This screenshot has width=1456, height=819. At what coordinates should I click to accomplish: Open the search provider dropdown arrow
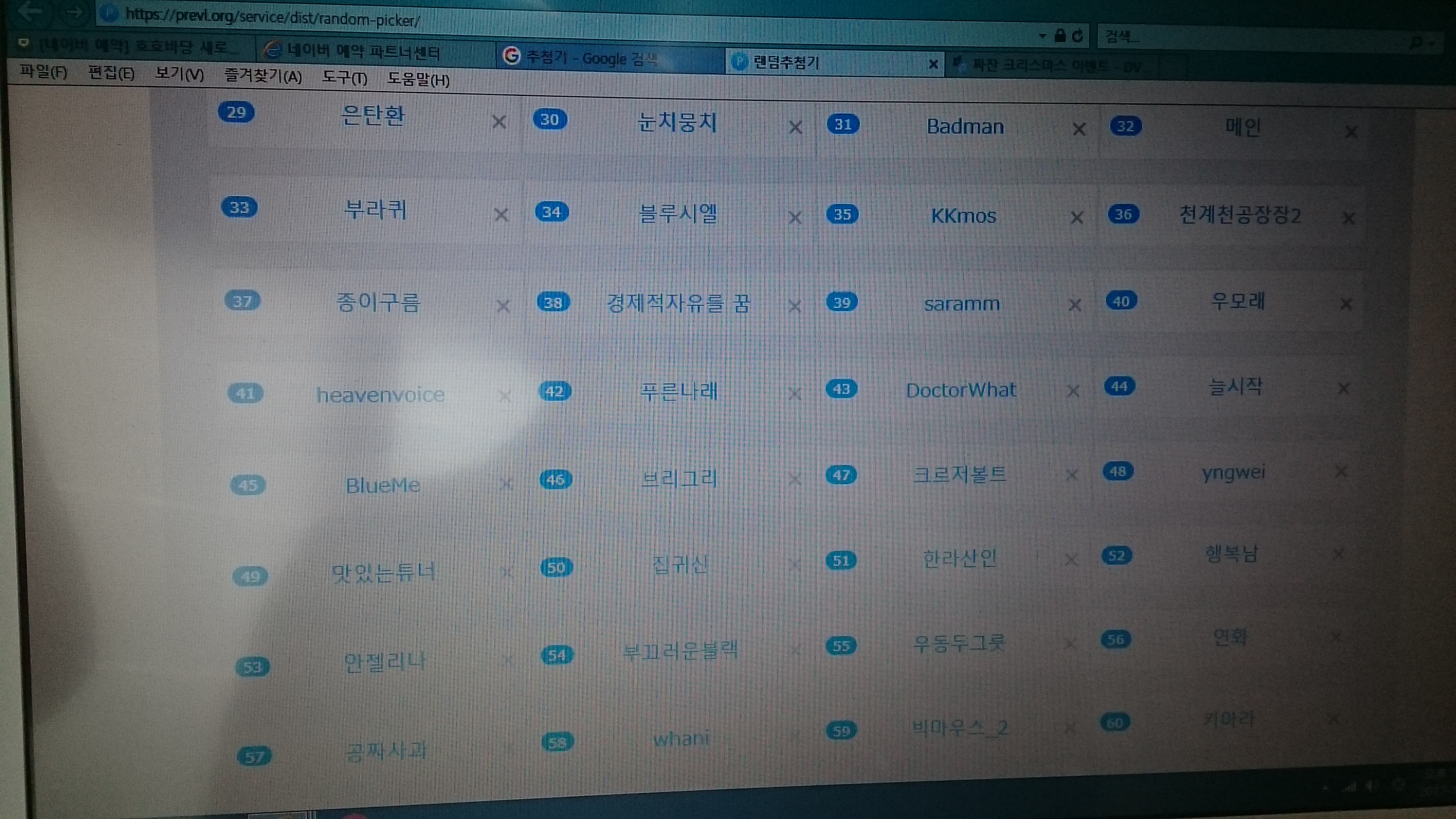1432,43
